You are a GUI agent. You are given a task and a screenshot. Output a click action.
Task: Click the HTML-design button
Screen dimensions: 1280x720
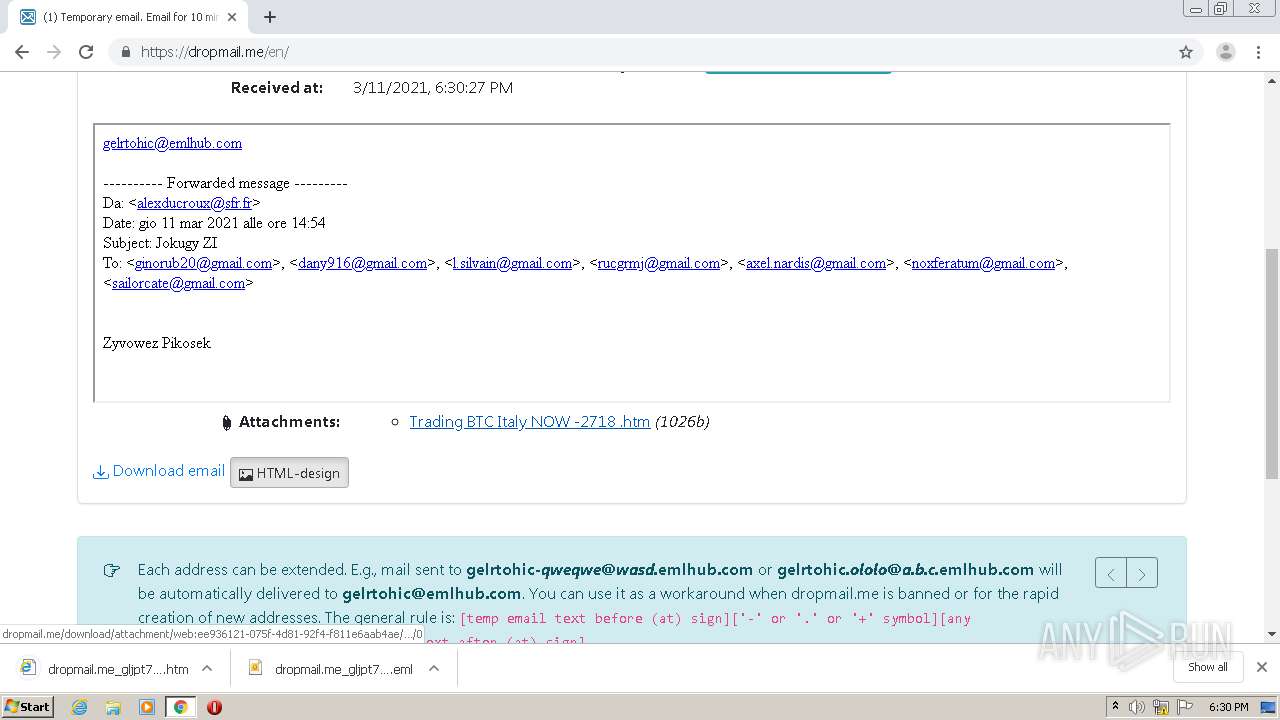tap(289, 473)
